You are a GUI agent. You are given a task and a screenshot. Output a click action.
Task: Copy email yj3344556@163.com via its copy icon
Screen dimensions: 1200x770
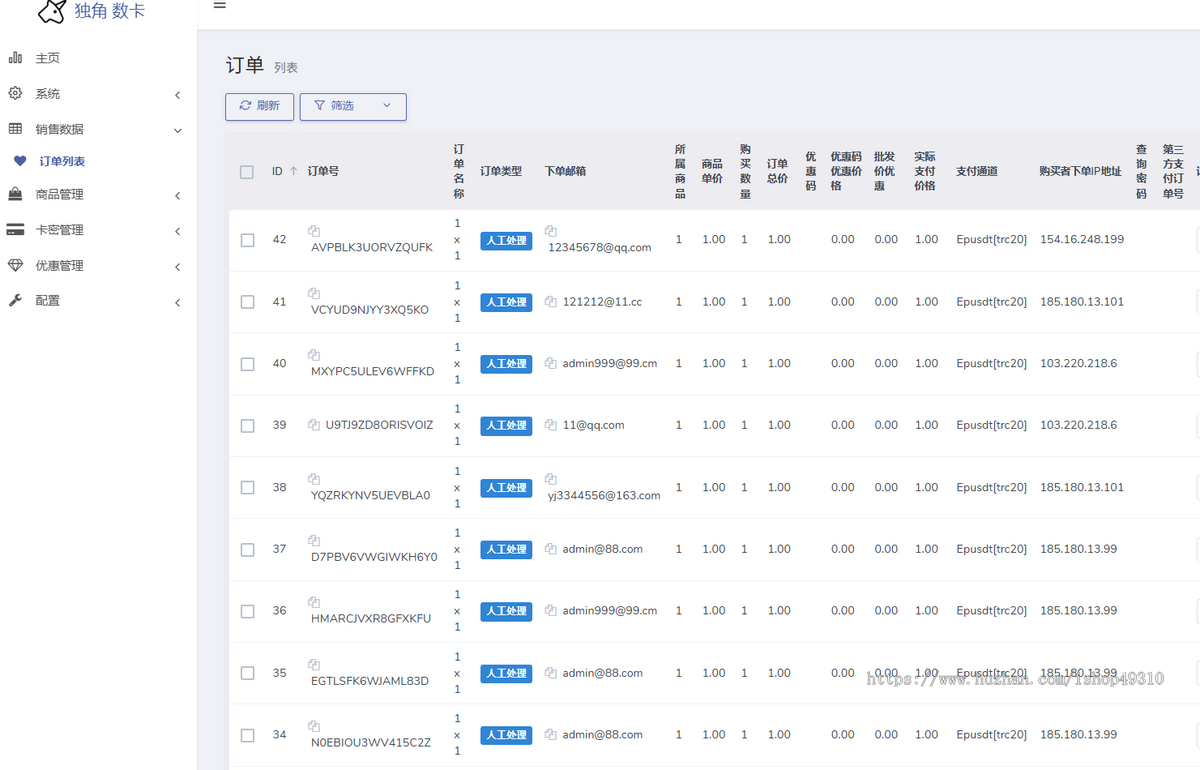click(551, 479)
